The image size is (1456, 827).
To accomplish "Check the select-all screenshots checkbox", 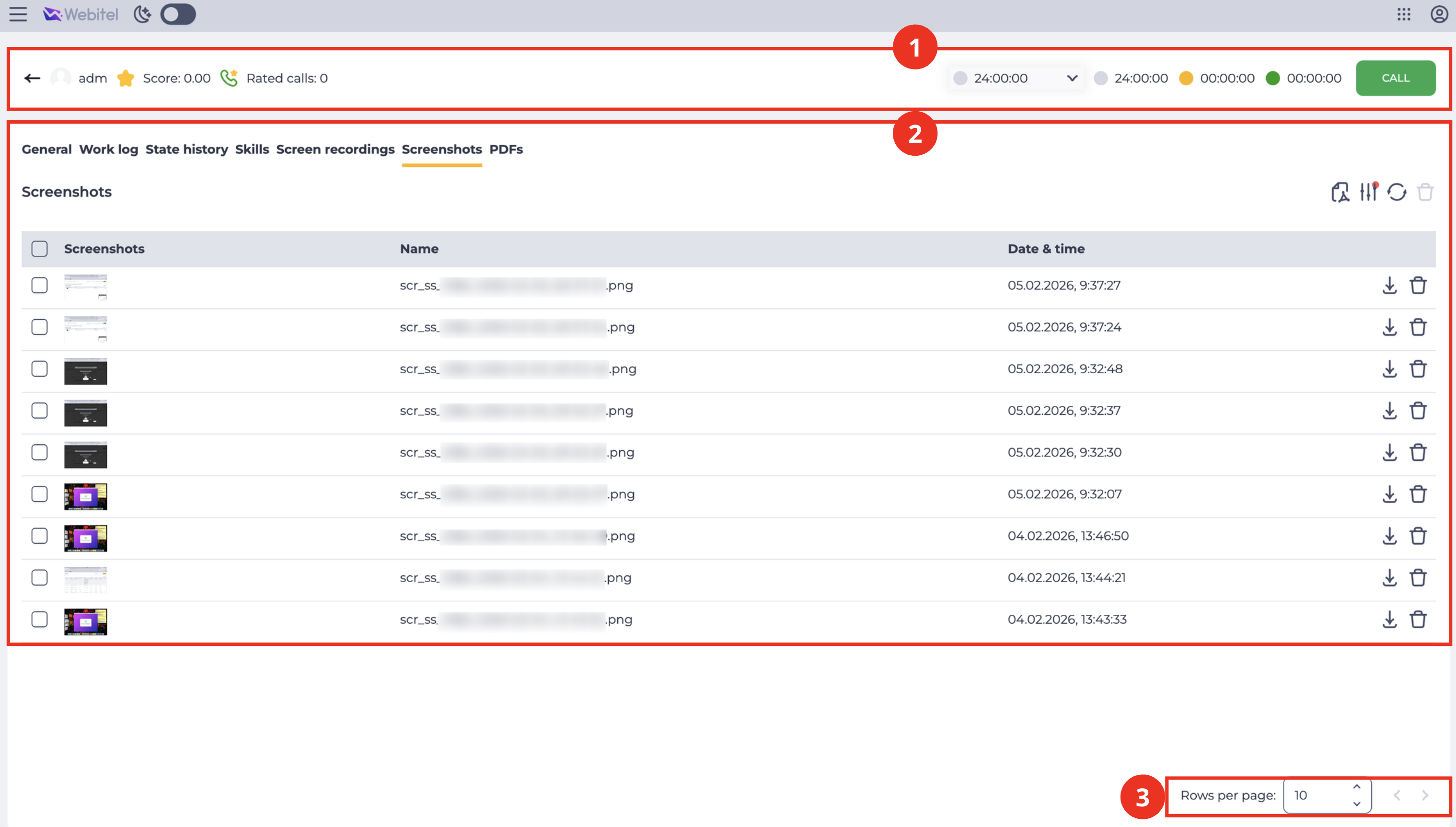I will (x=39, y=249).
